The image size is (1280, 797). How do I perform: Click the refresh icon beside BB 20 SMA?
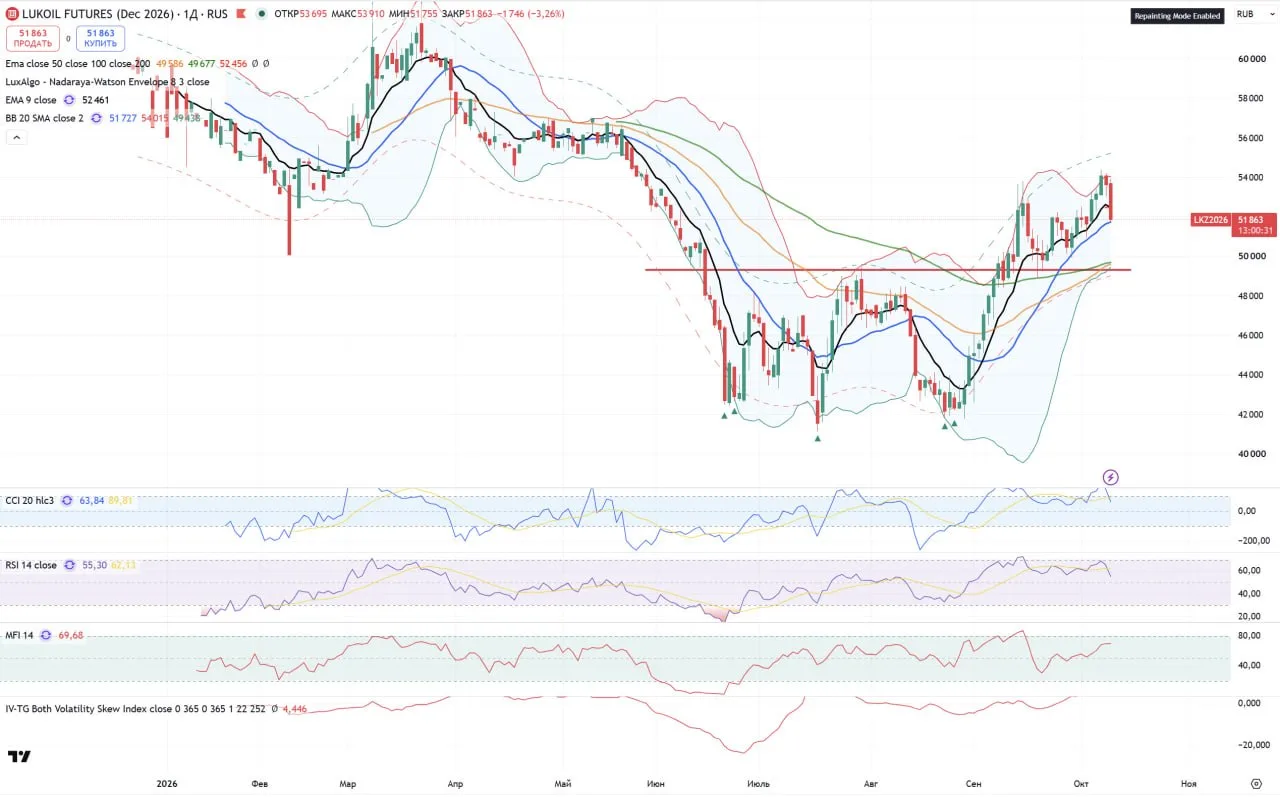pyautogui.click(x=96, y=118)
